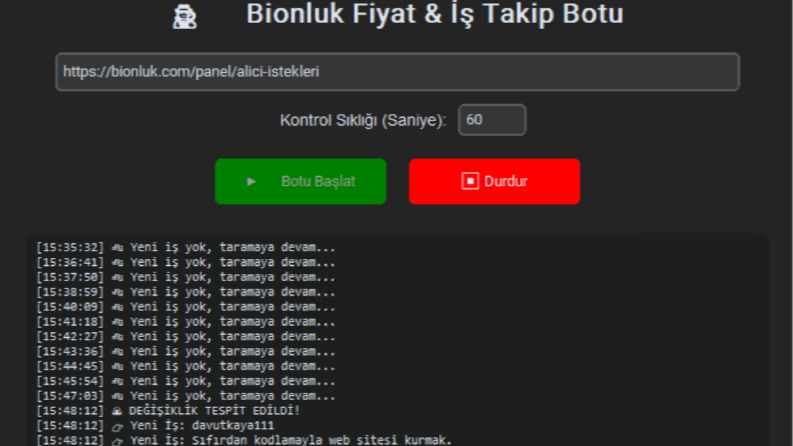Image resolution: width=793 pixels, height=446 pixels.
Task: Focus the bionluk.com URL input field
Action: [398, 72]
